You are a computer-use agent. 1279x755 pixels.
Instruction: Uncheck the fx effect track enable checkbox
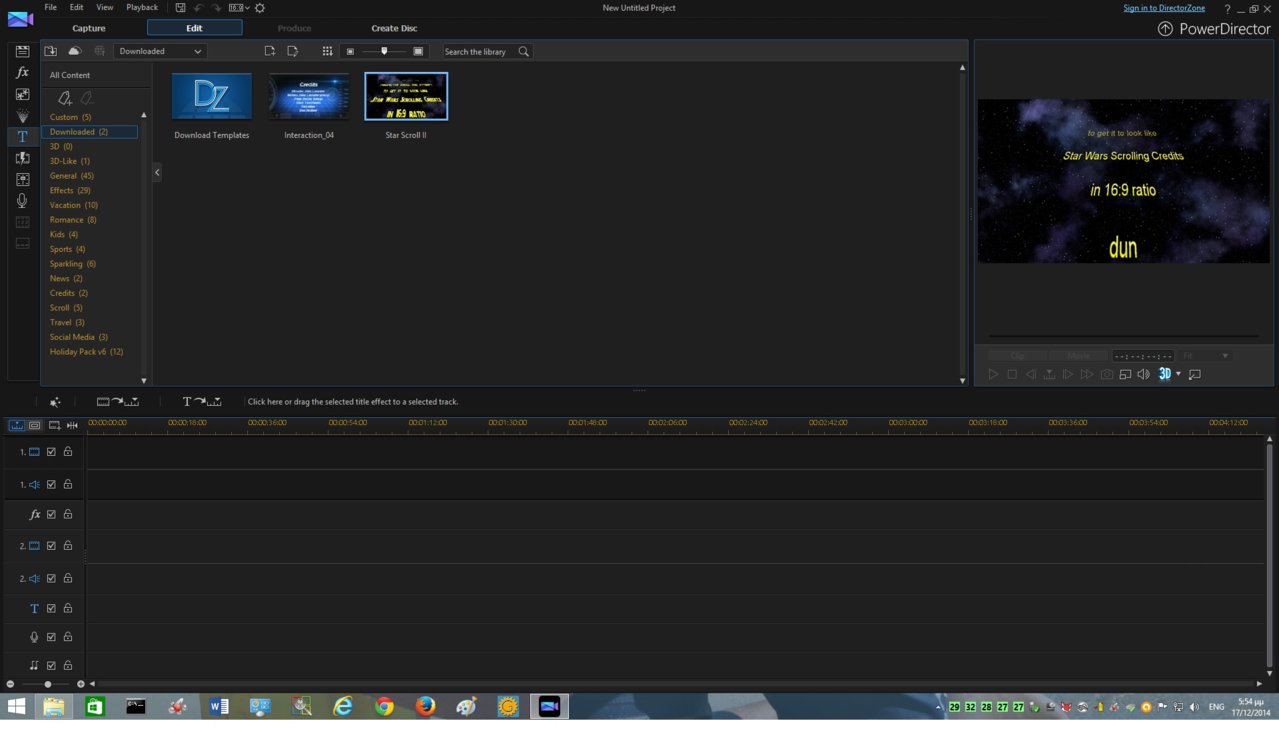[51, 515]
